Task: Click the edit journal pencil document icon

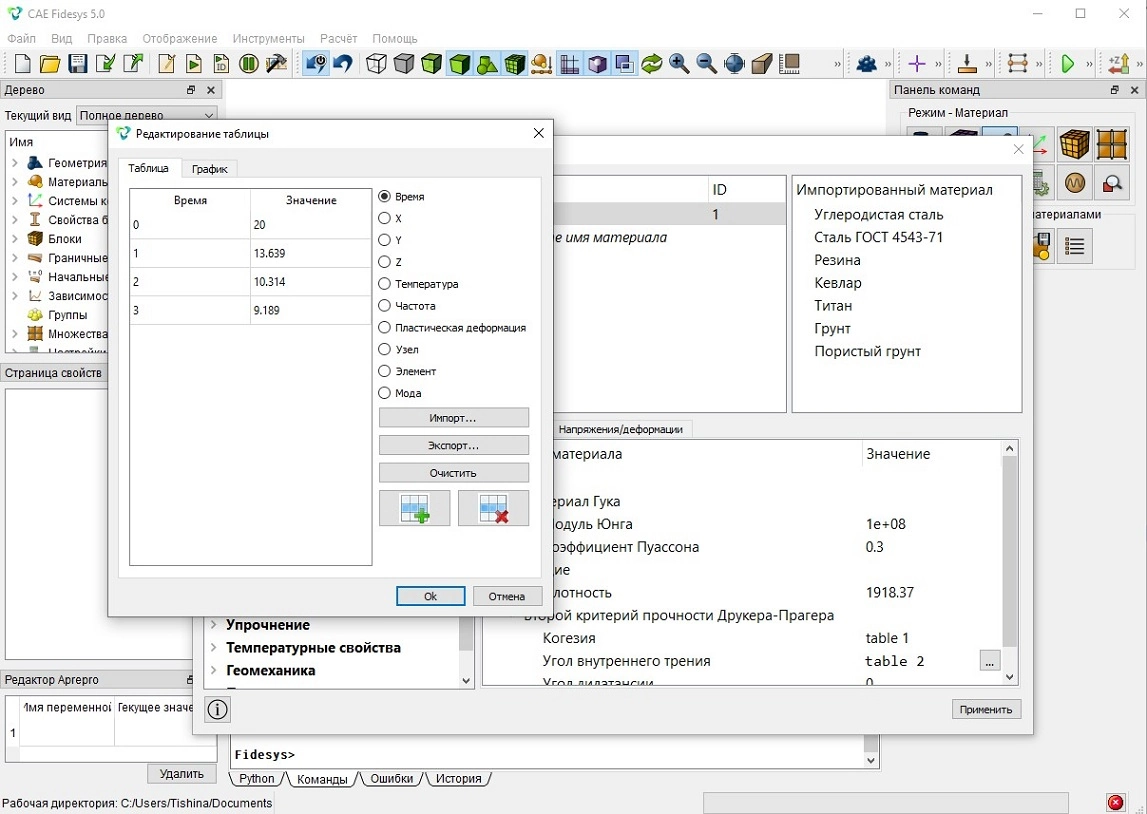Action: (x=166, y=64)
